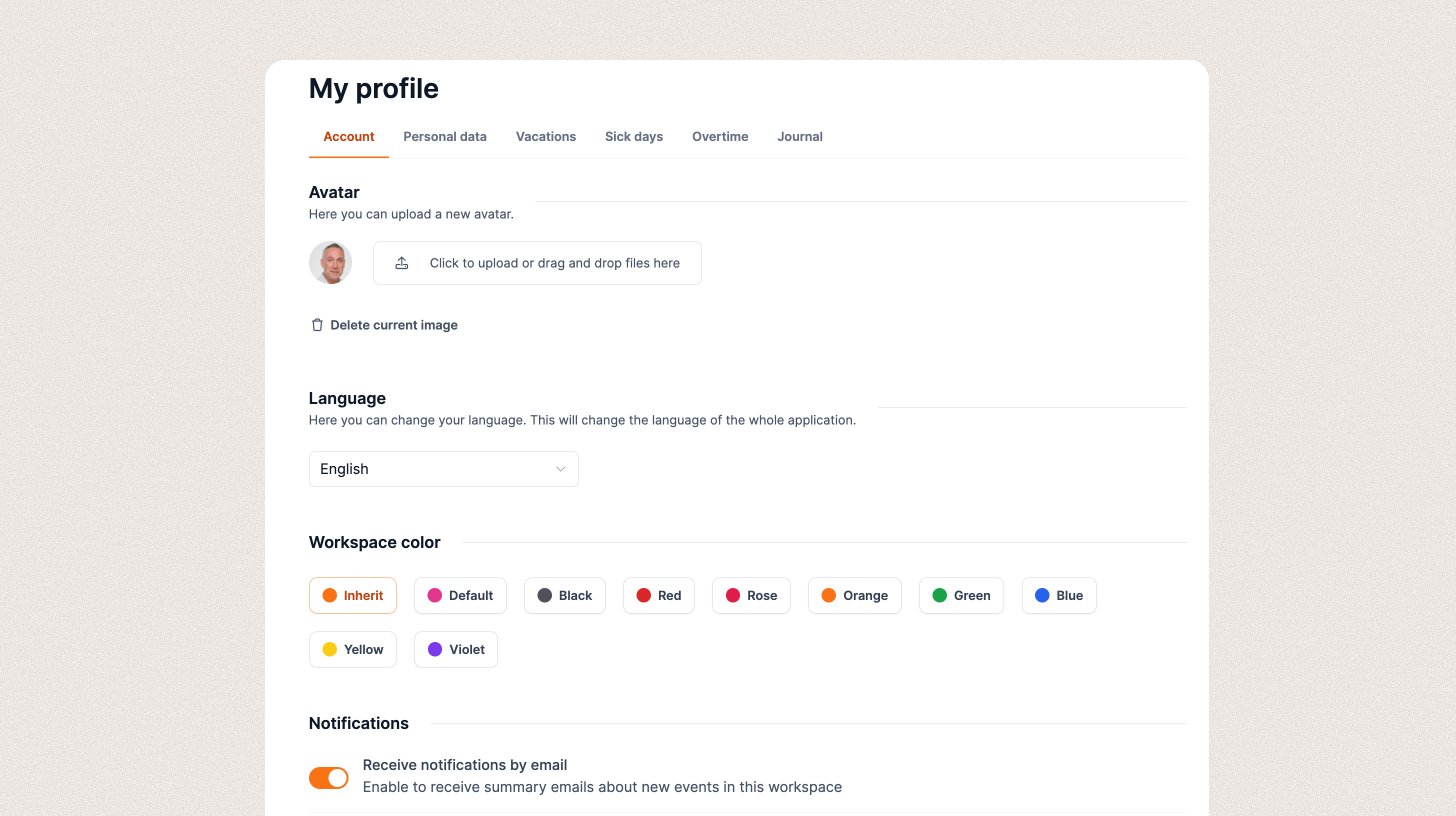The image size is (1456, 816).
Task: Toggle Receive notifications by email switch
Action: pos(329,777)
